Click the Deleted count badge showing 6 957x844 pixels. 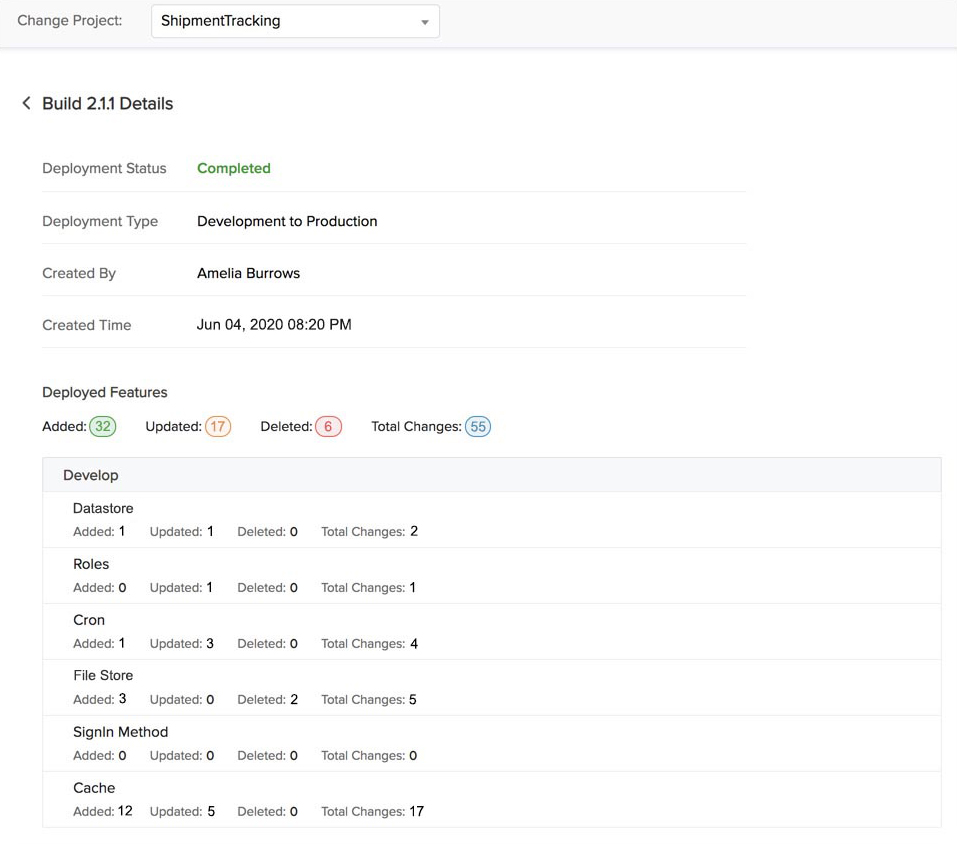click(328, 426)
